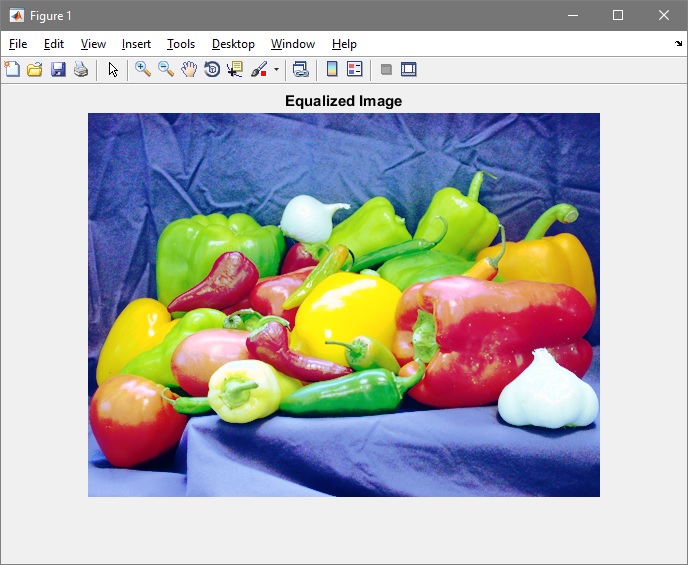The width and height of the screenshot is (688, 565).
Task: Insert a legend using the toolbar icon
Action: click(354, 69)
